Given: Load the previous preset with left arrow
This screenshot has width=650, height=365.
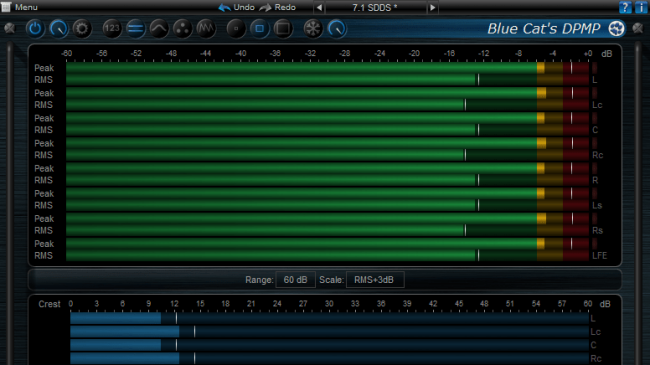Looking at the screenshot, I should (319, 7).
